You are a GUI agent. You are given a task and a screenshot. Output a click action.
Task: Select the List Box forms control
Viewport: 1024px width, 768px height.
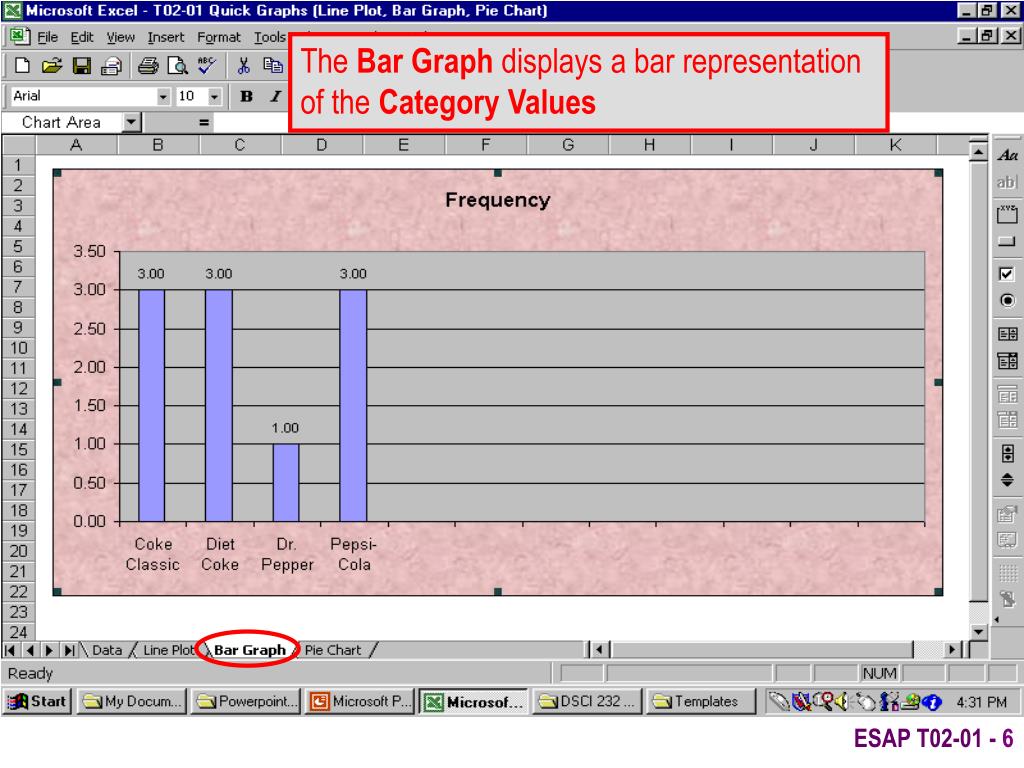coord(1007,334)
